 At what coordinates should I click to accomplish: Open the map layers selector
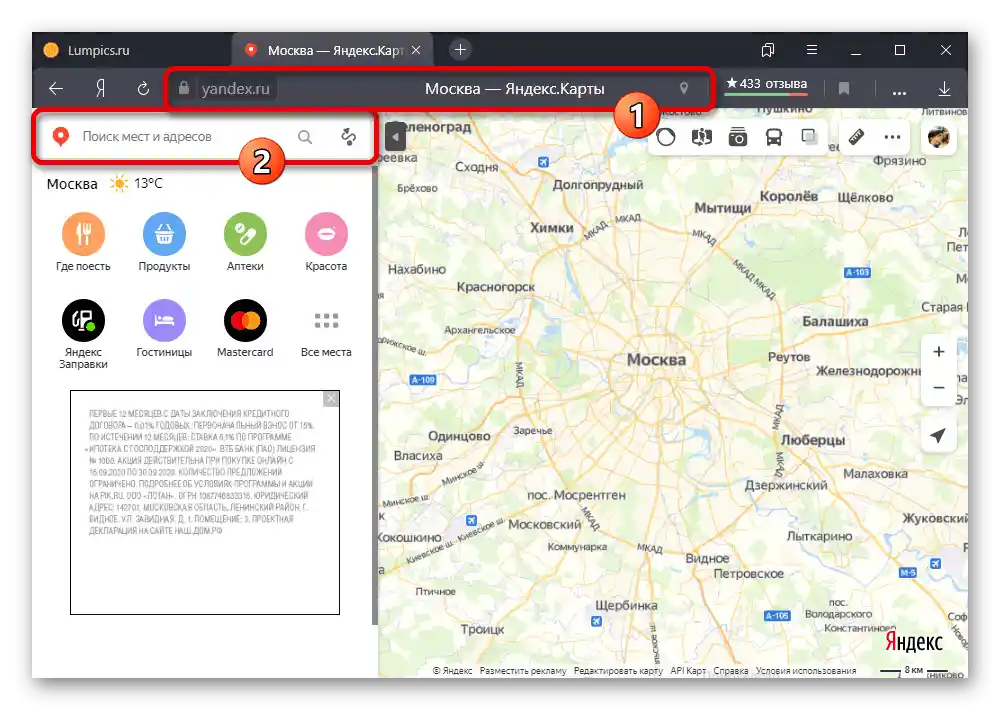809,137
